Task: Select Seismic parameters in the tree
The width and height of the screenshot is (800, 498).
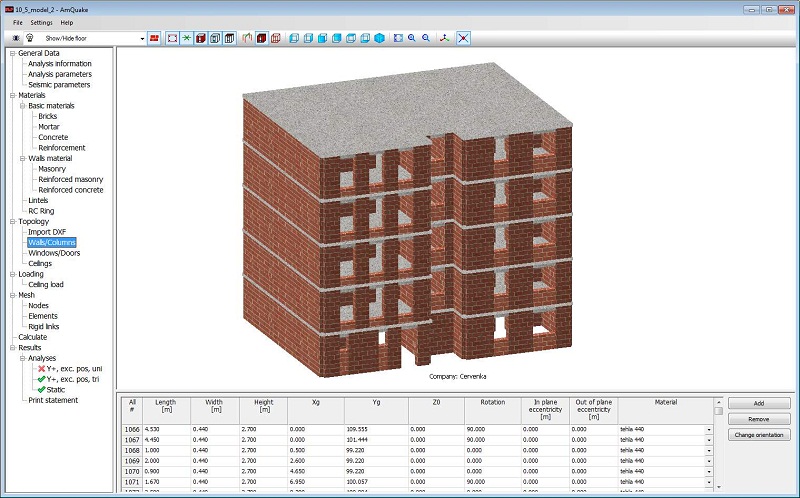Action: 59,85
